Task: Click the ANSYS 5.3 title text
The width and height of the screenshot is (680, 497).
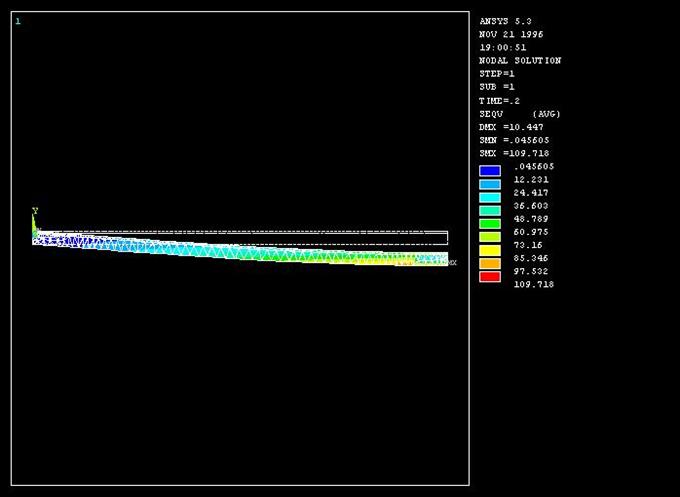Action: pyautogui.click(x=505, y=21)
